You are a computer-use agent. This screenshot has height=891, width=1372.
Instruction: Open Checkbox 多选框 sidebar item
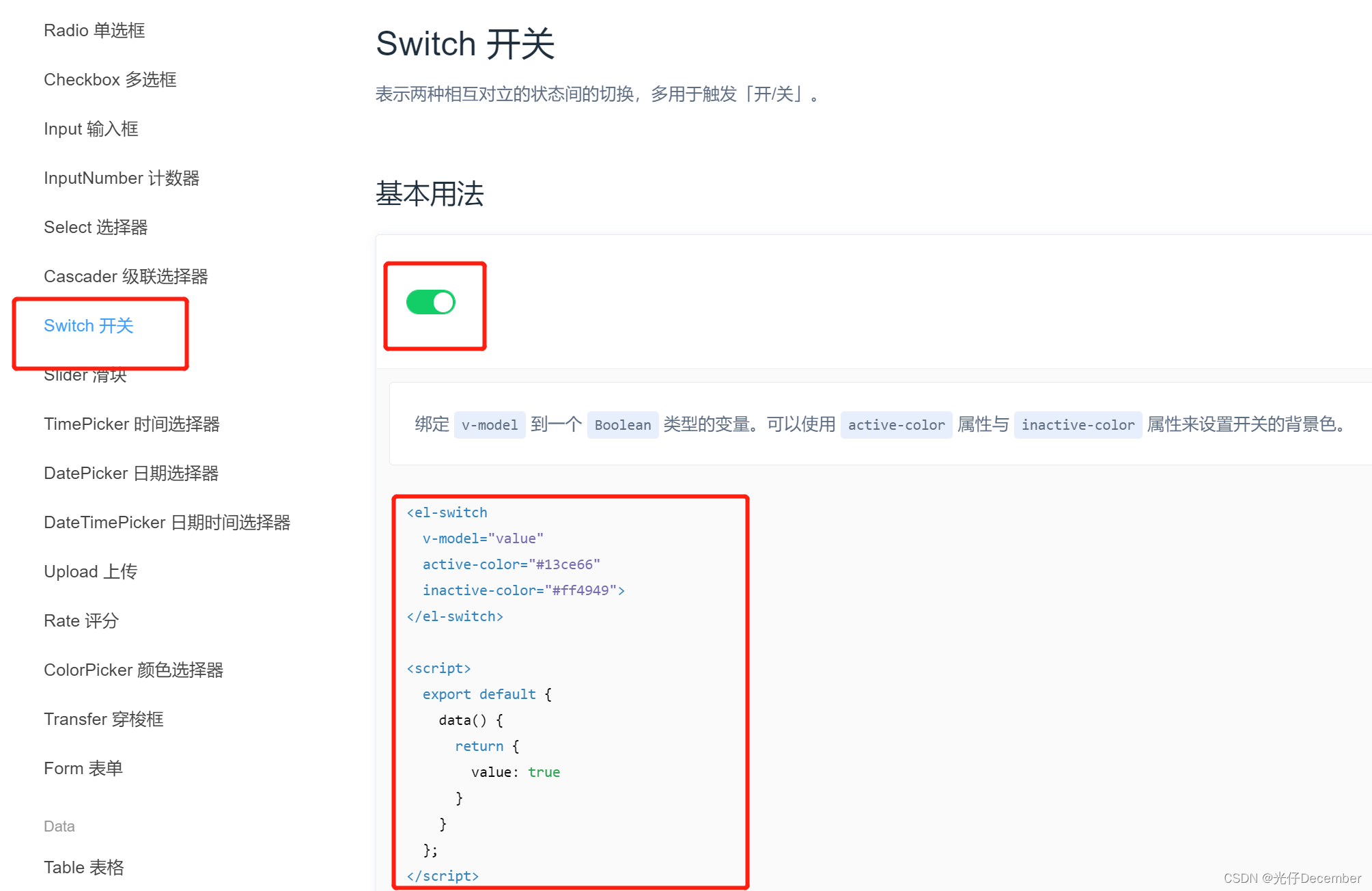[x=110, y=80]
